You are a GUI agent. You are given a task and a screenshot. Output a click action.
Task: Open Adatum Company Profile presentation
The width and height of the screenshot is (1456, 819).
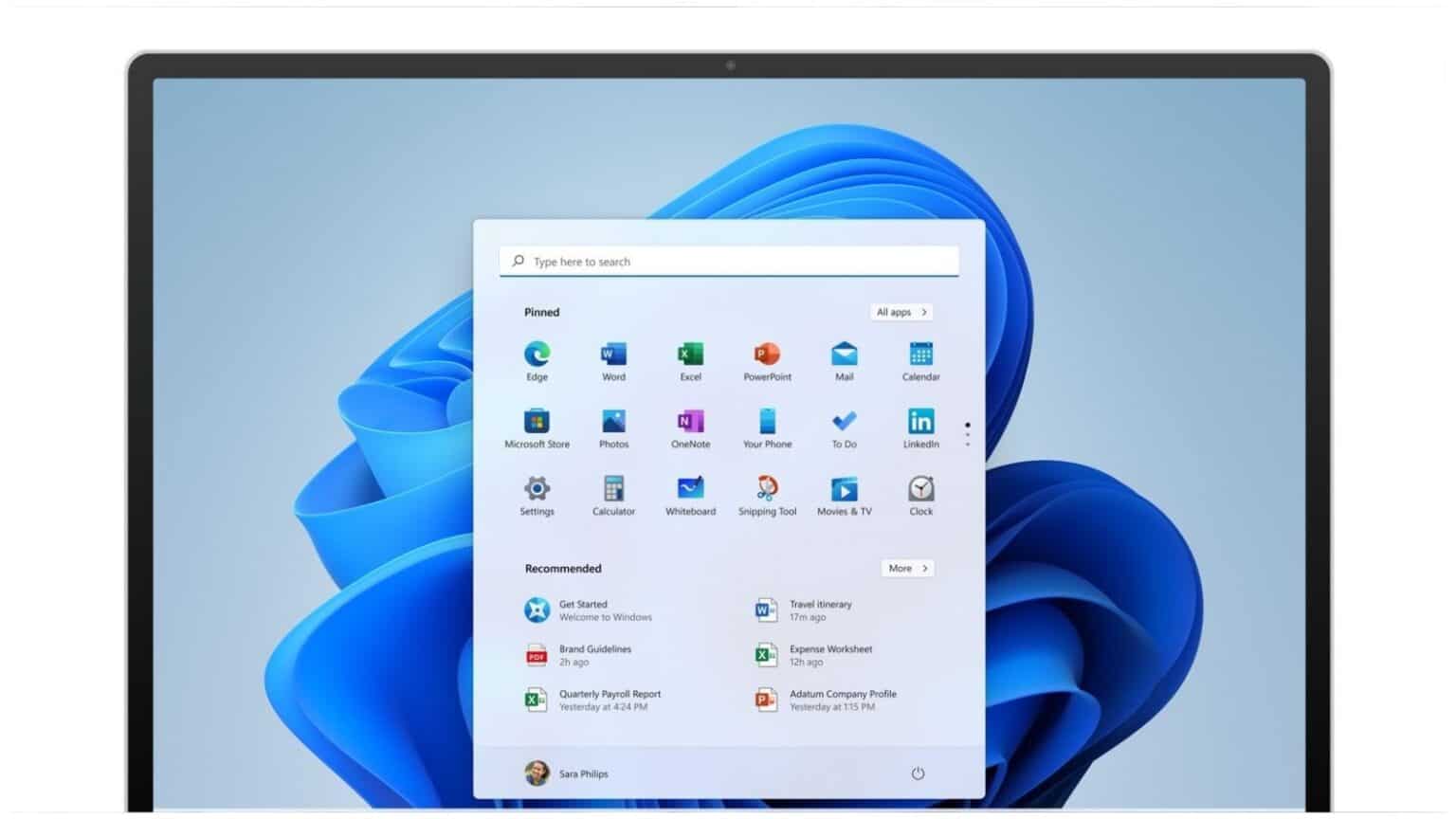825,700
